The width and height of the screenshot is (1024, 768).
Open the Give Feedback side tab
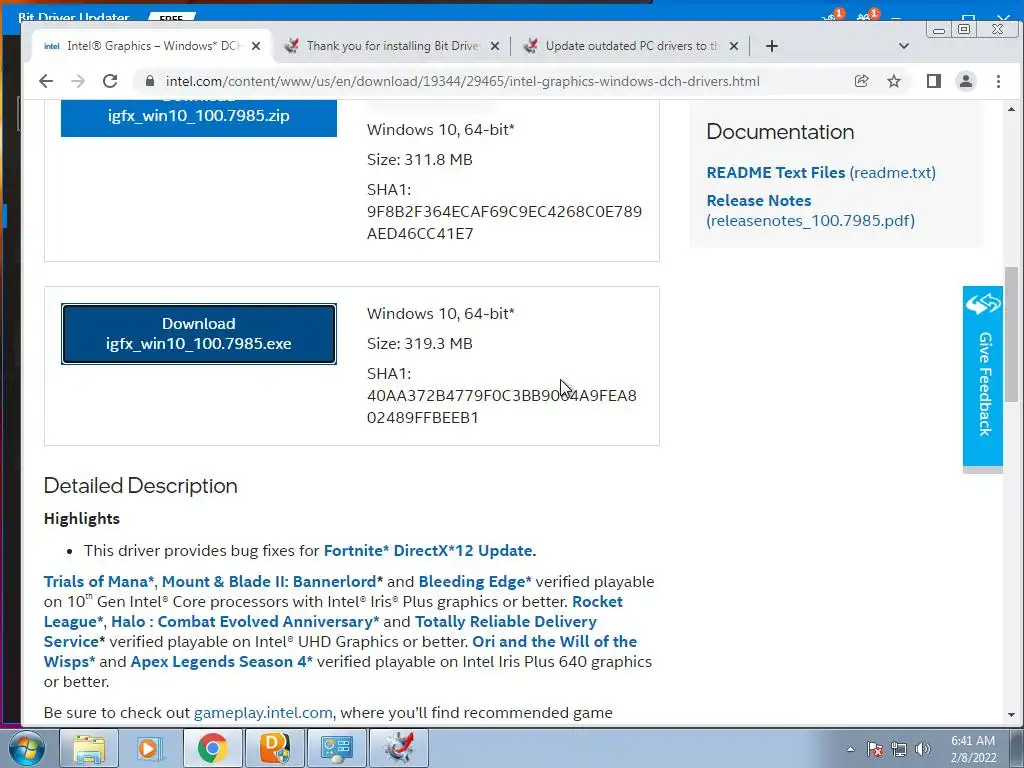pyautogui.click(x=983, y=376)
